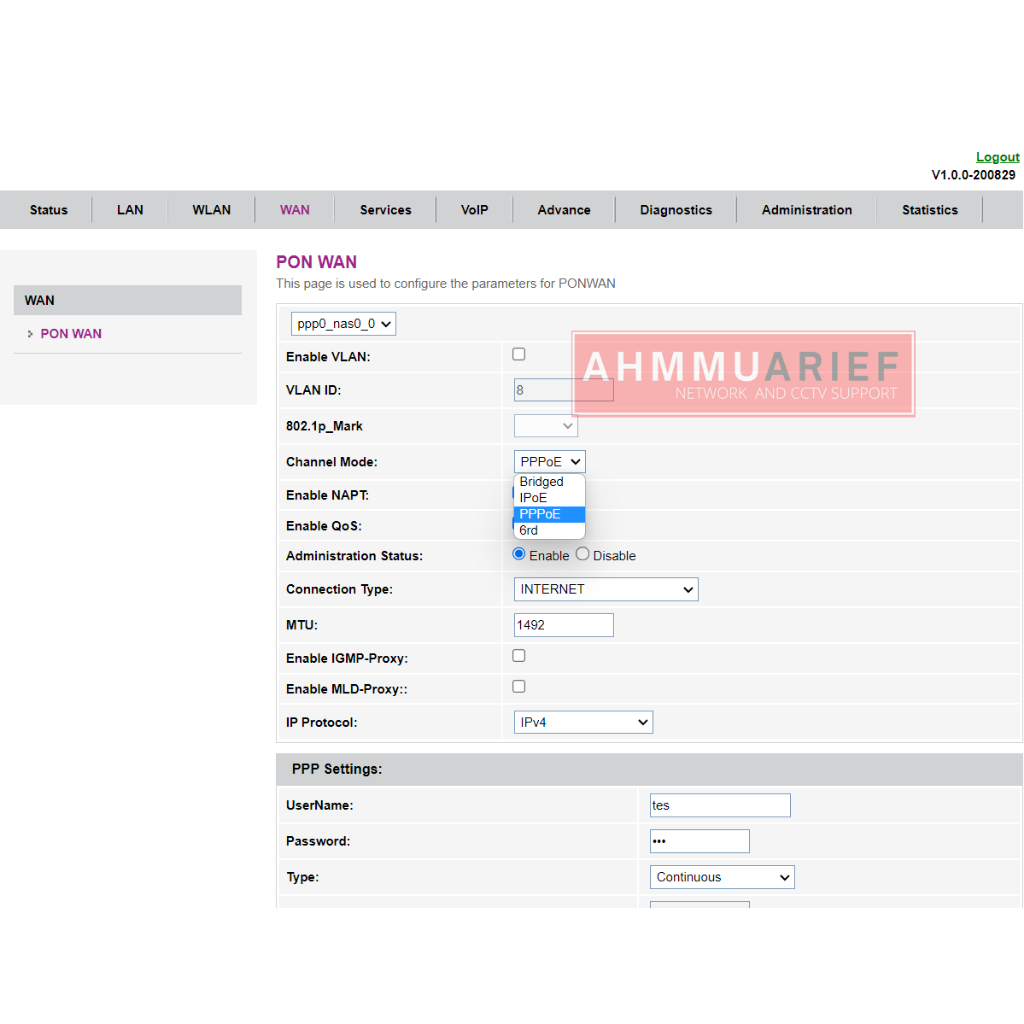Open the Connection Type dropdown
Screen dimensions: 1024x1024
[606, 589]
